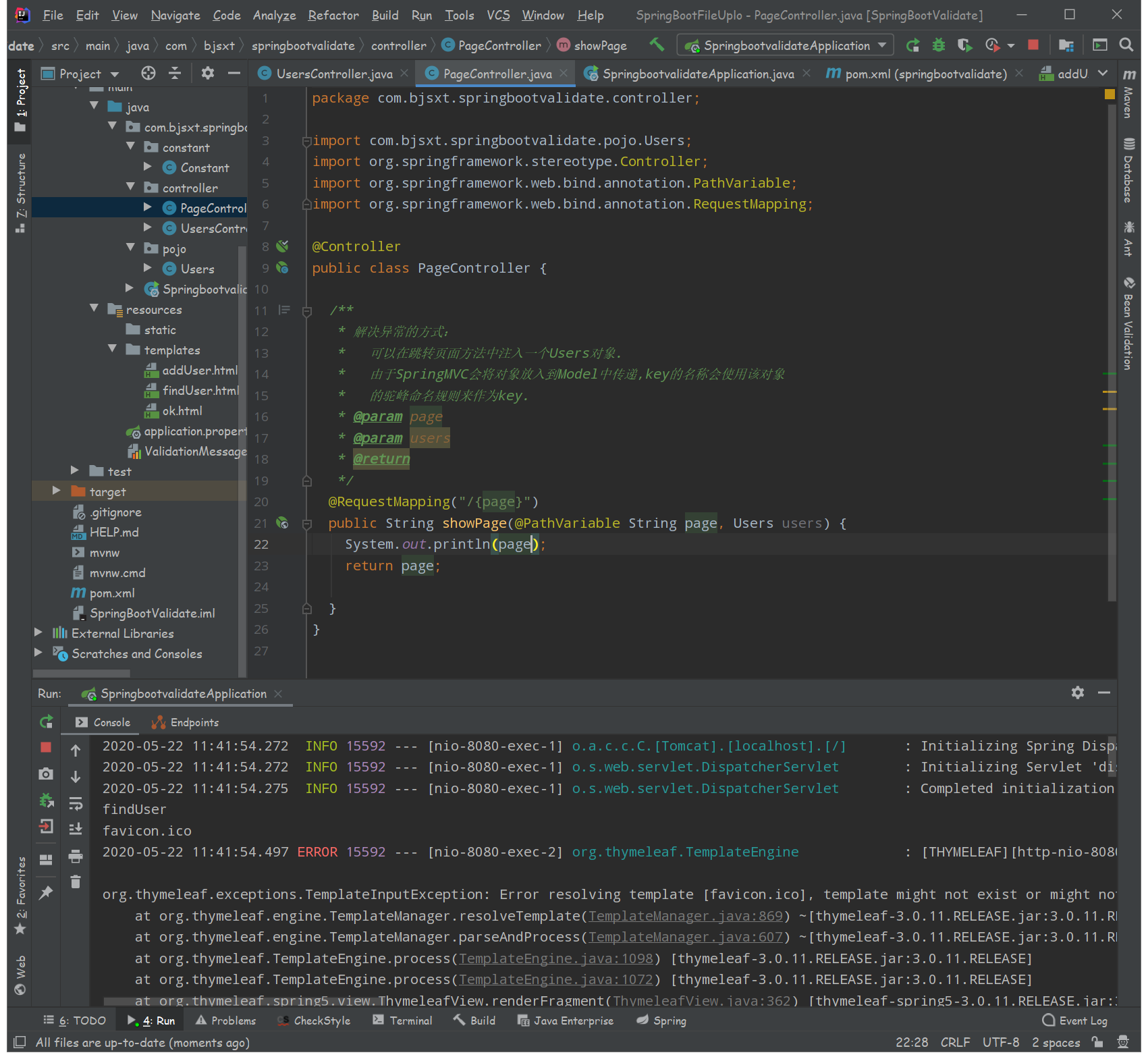Open Project panel settings gear
This screenshot has height=1059, width=1148.
coord(208,73)
